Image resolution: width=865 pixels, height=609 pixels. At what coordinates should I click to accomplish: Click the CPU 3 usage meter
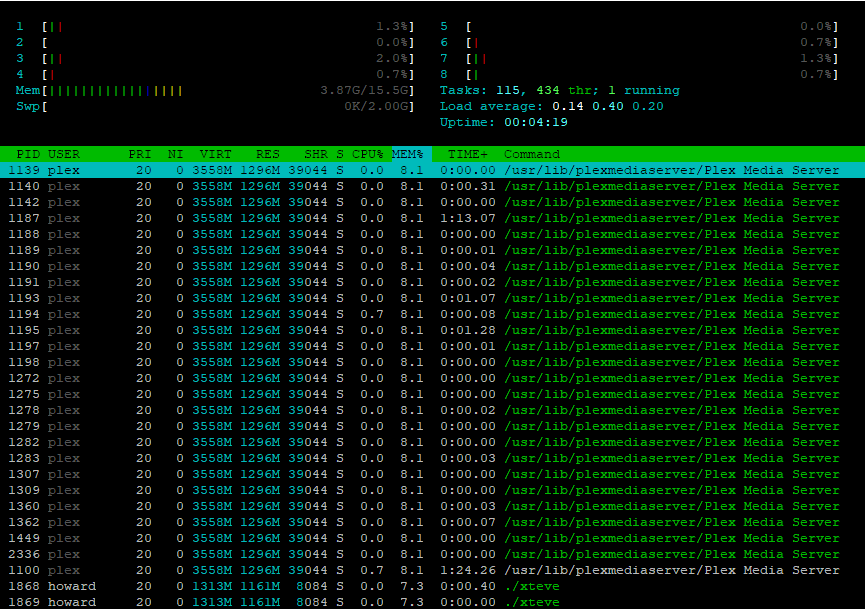pyautogui.click(x=215, y=58)
